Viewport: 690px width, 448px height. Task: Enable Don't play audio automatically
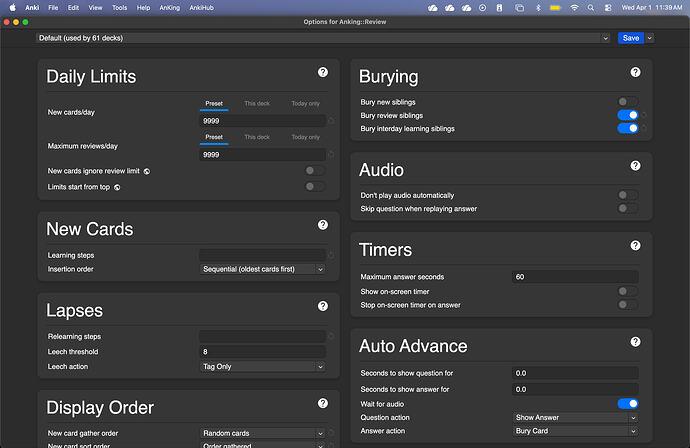coord(627,195)
